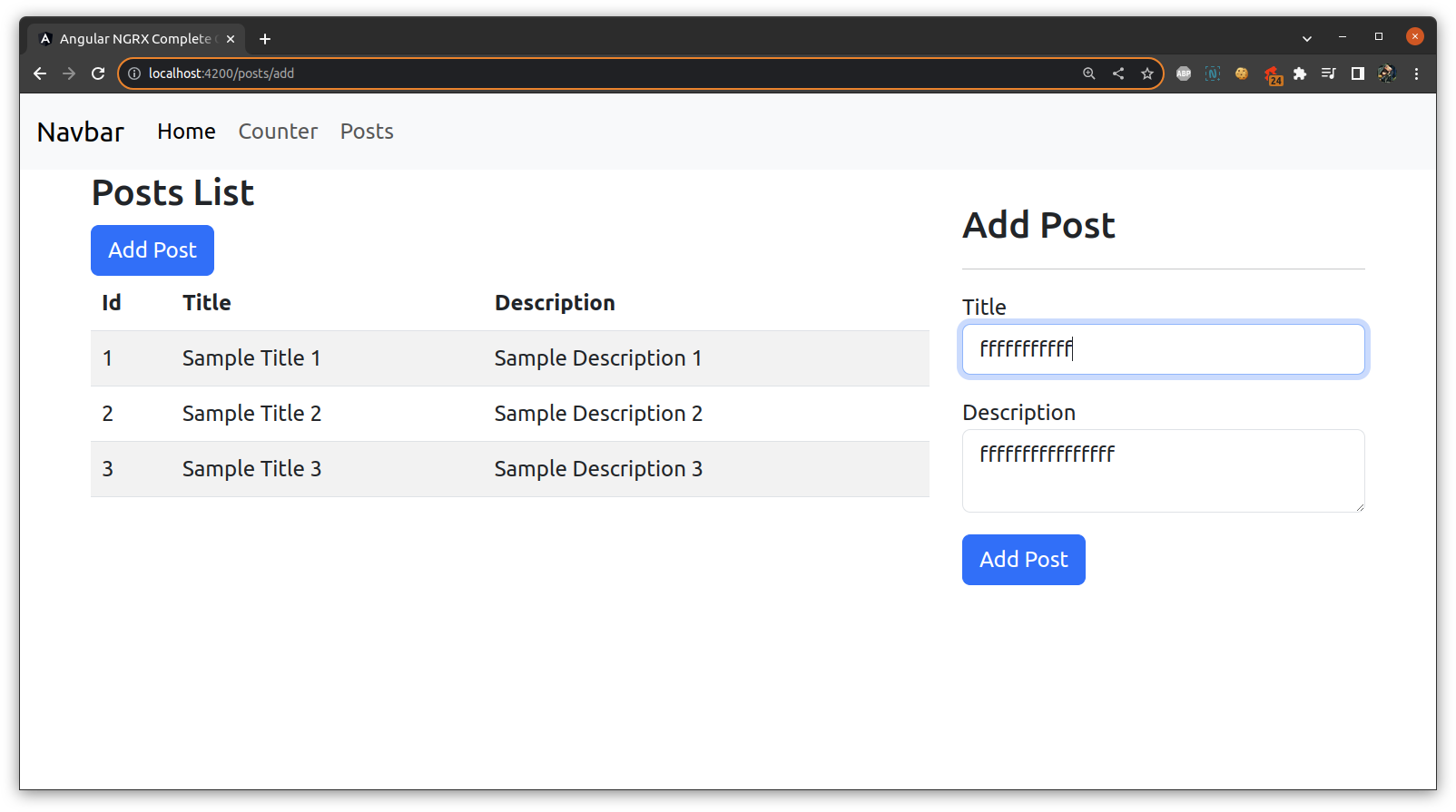
Task: Open the cookie extension icon
Action: tap(1242, 73)
